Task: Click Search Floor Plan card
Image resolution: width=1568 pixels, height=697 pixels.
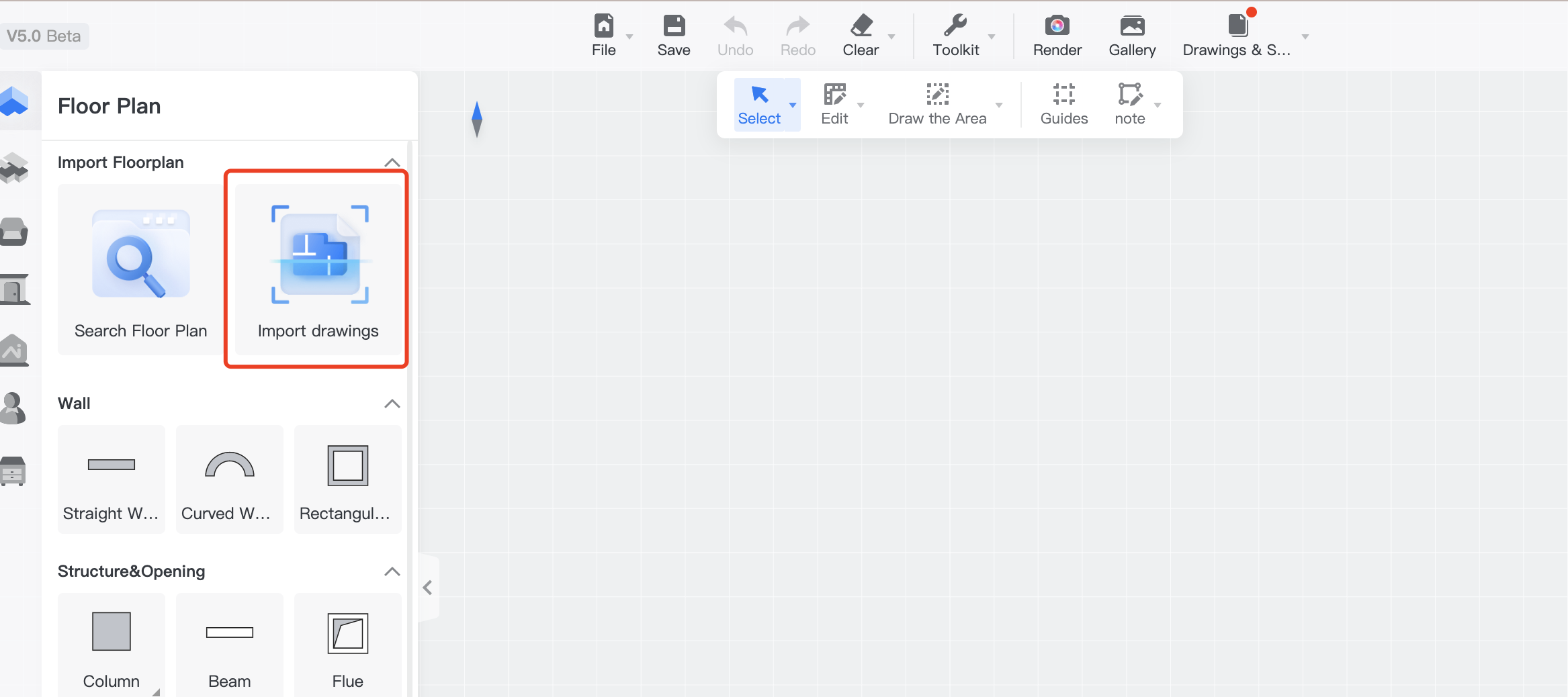Action: pyautogui.click(x=140, y=270)
